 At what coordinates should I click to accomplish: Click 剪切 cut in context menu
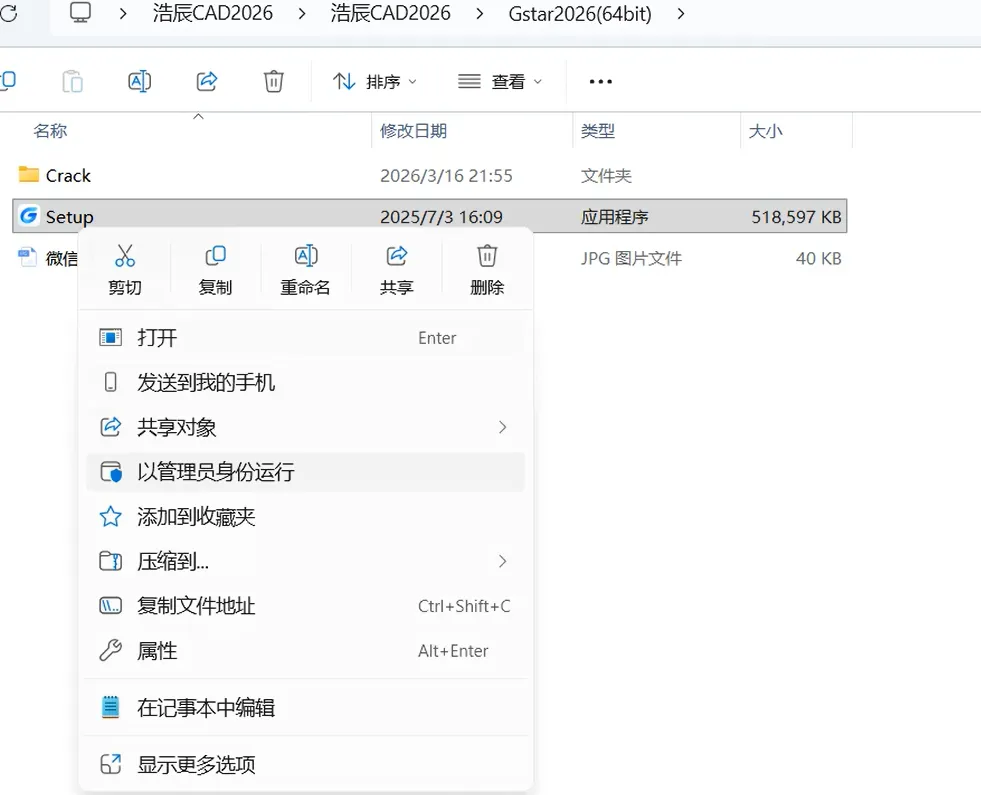125,270
